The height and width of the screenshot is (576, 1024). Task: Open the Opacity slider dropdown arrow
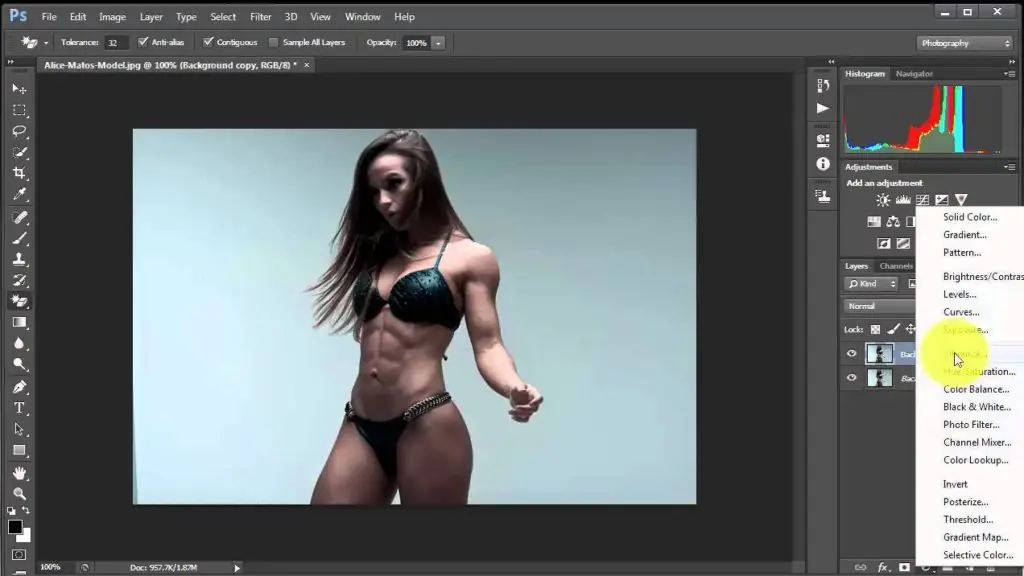(438, 43)
